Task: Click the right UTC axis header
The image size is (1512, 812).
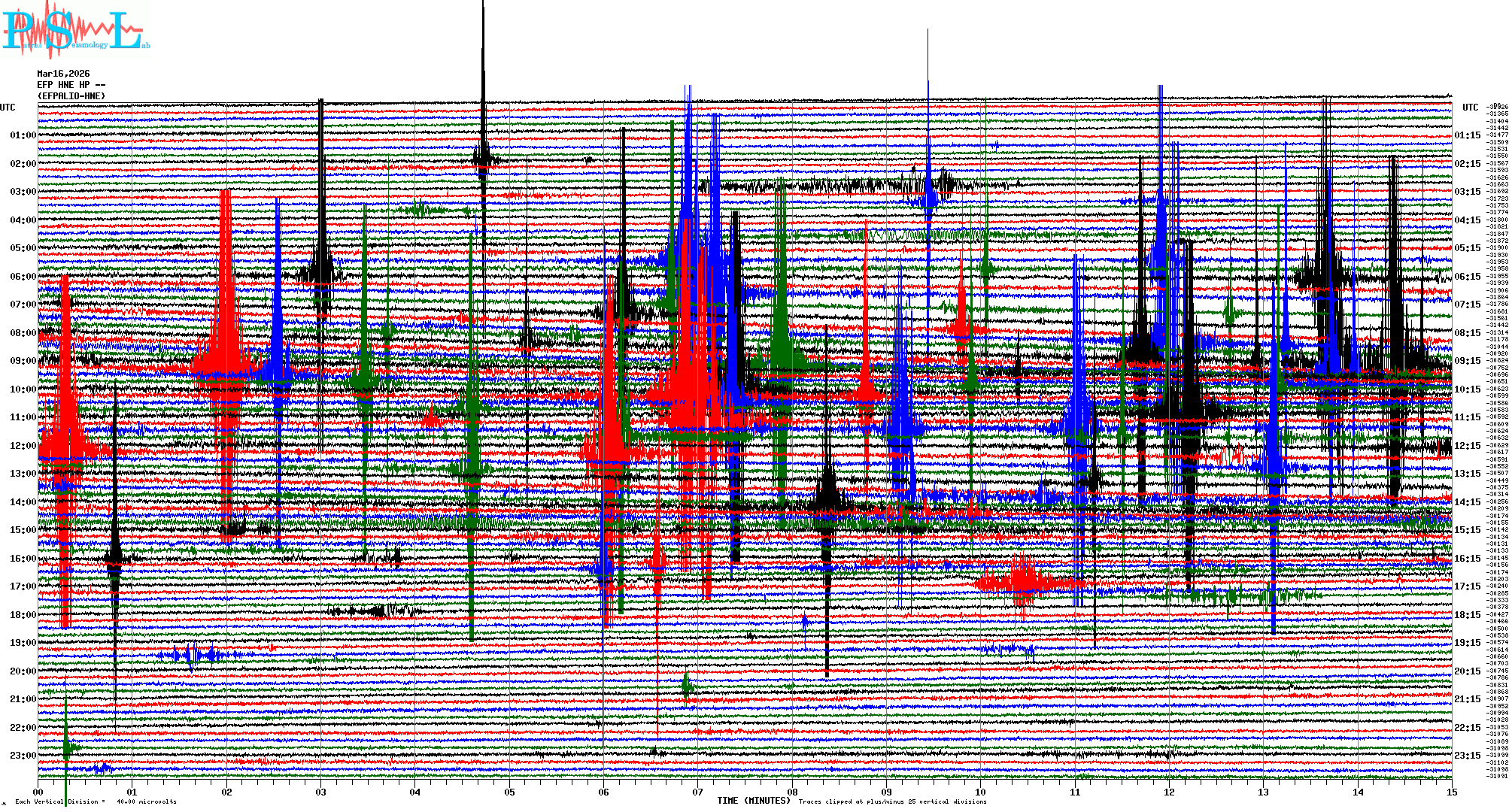Action: pyautogui.click(x=1470, y=108)
